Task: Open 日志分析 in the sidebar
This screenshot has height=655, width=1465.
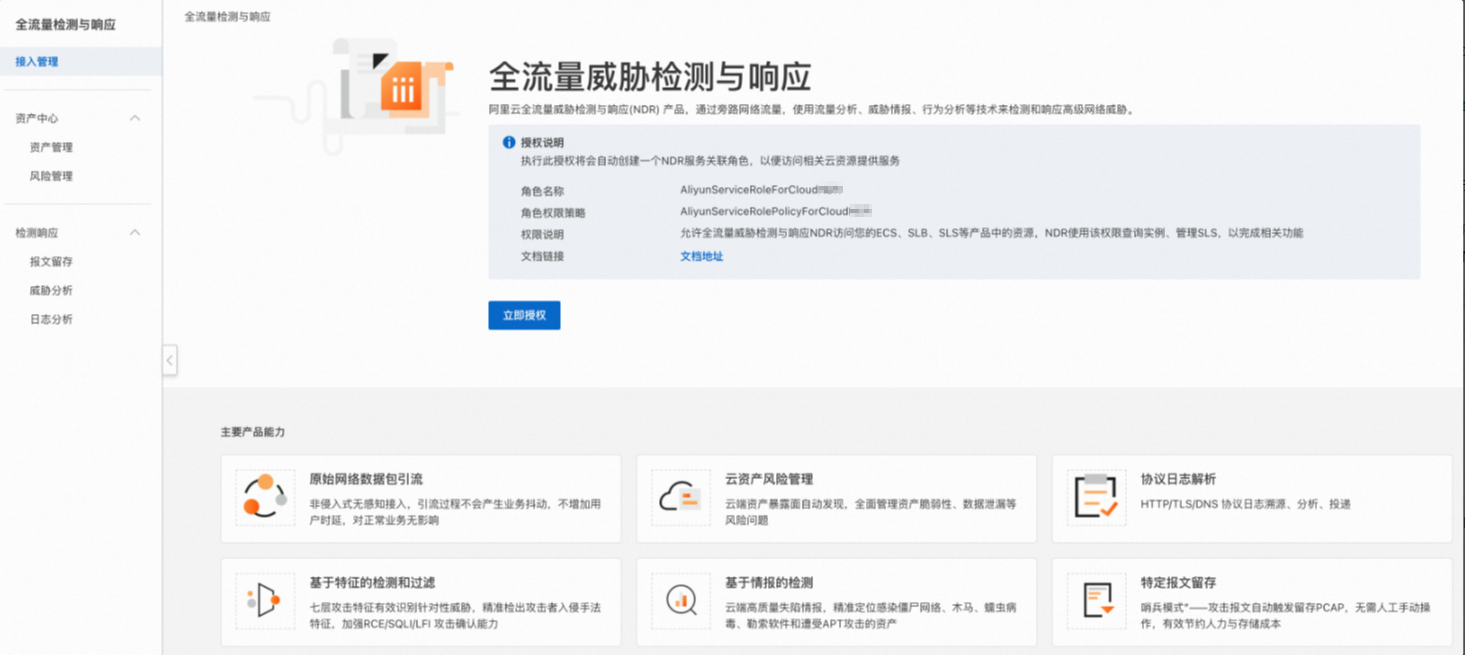Action: 51,319
